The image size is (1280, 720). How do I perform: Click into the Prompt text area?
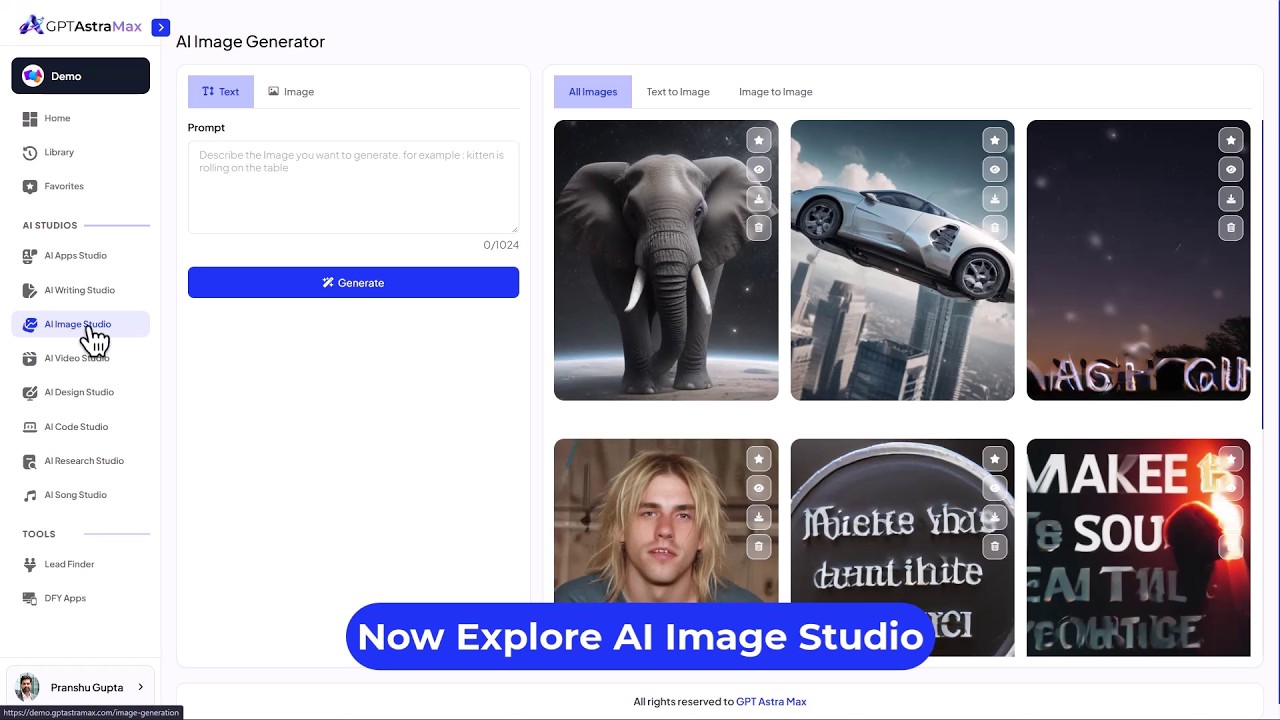tap(353, 187)
